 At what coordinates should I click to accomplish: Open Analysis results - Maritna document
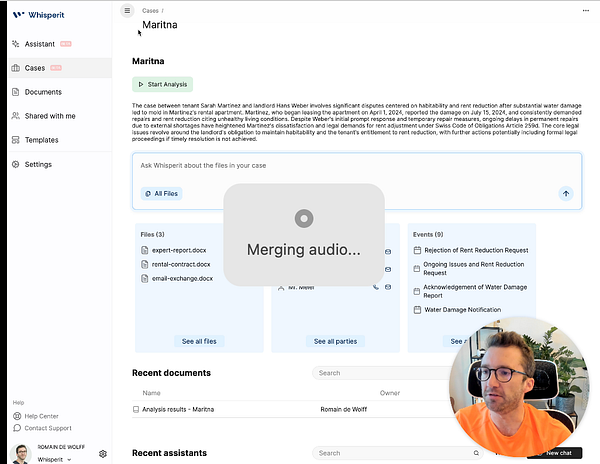(178, 409)
